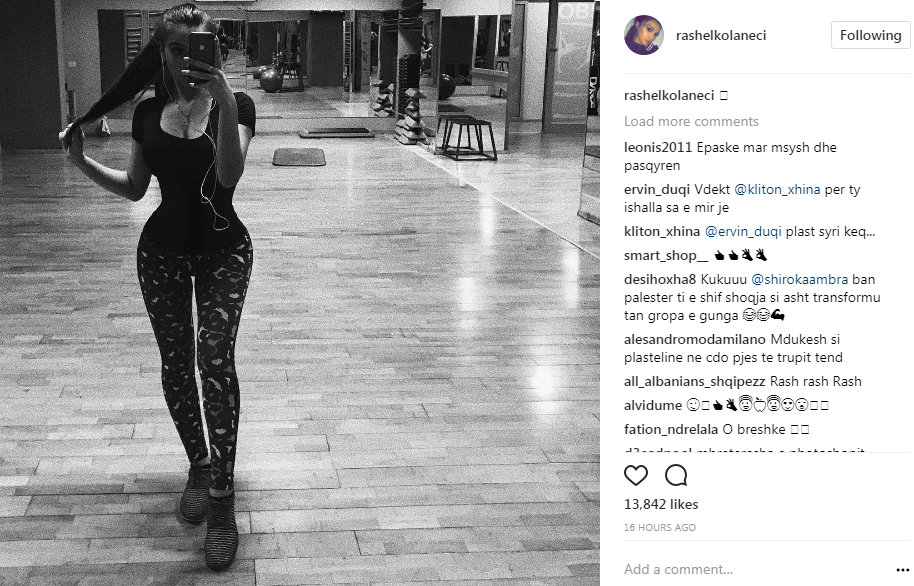914x586 pixels.
Task: Click the @ervin_duqi mention link
Action: 743,231
